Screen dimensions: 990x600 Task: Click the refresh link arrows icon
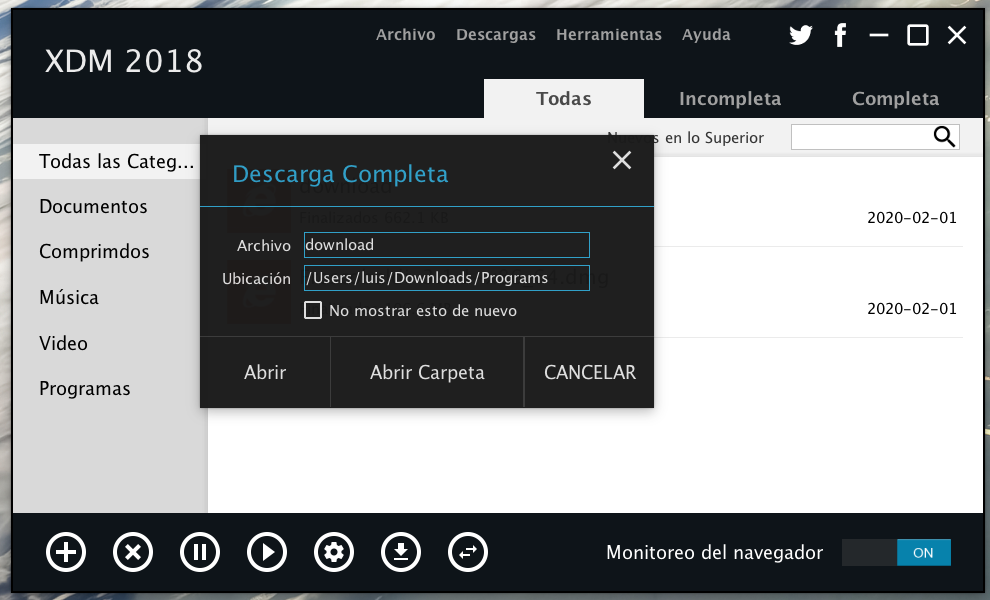click(x=467, y=552)
